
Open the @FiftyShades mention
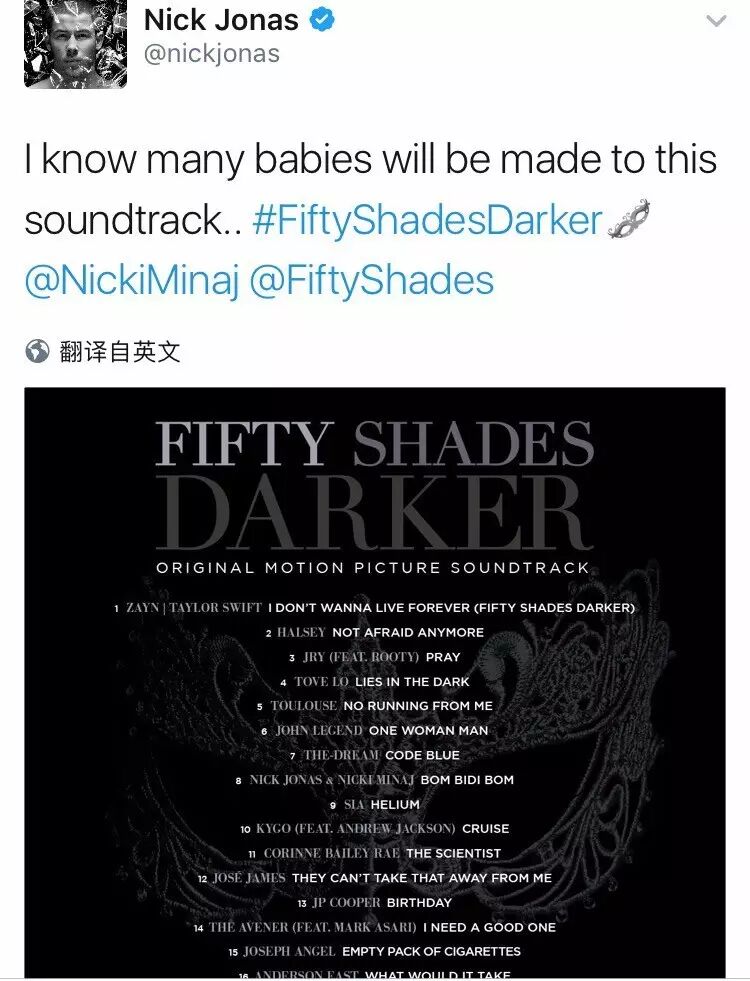click(x=372, y=280)
